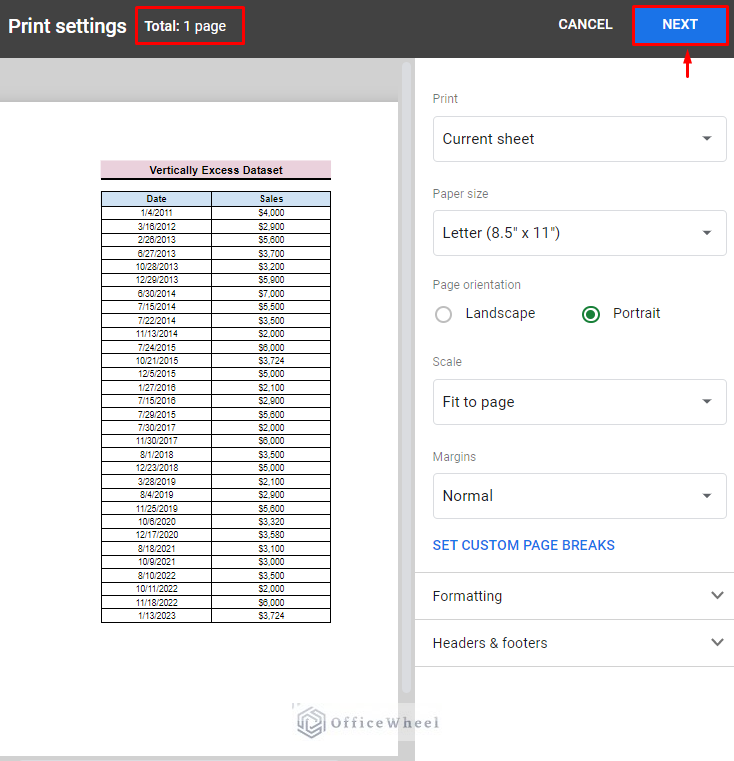Click the SET CUSTOM PAGE BREAKS link
Screen dimensions: 734x761
tap(523, 546)
